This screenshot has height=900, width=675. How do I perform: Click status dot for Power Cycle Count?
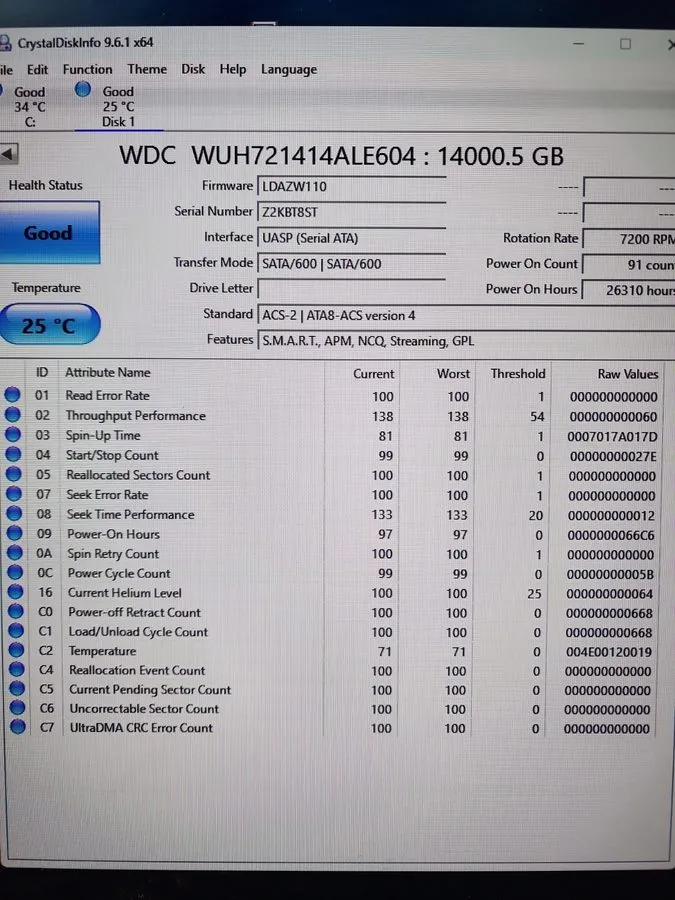[x=15, y=572]
